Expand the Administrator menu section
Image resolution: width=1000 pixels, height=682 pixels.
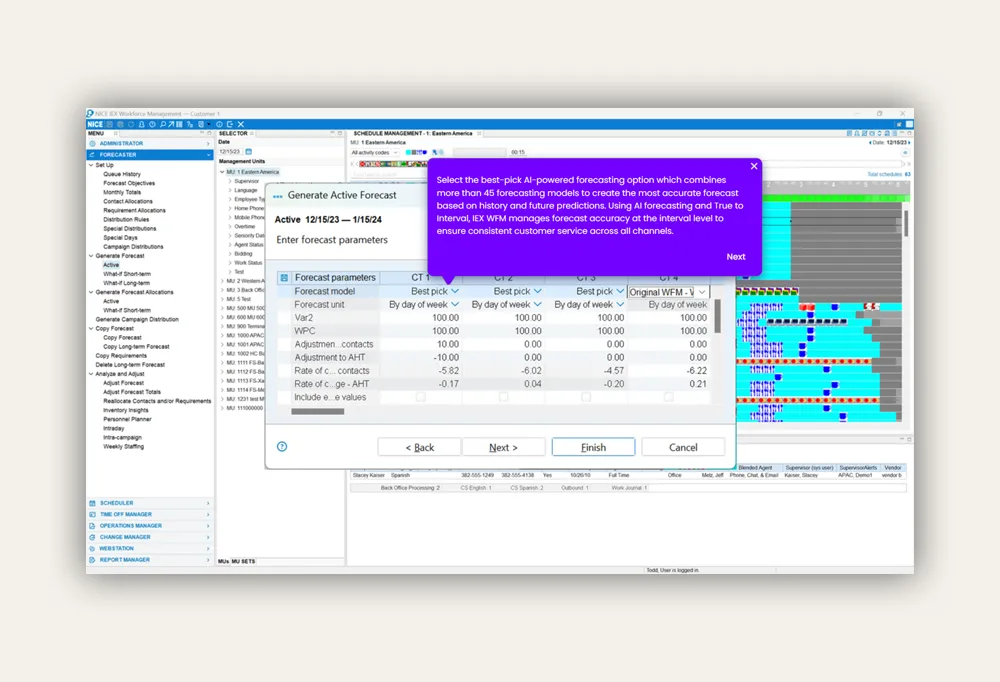(150, 144)
